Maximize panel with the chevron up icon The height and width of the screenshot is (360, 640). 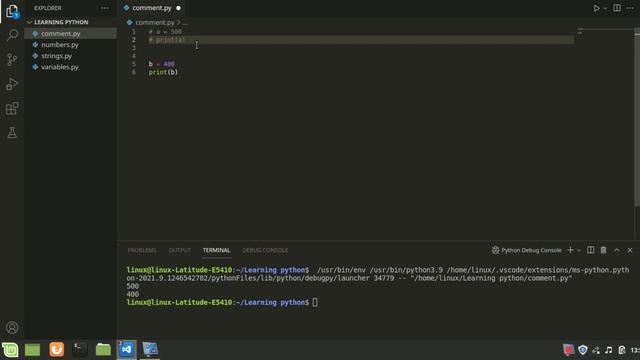tap(617, 250)
